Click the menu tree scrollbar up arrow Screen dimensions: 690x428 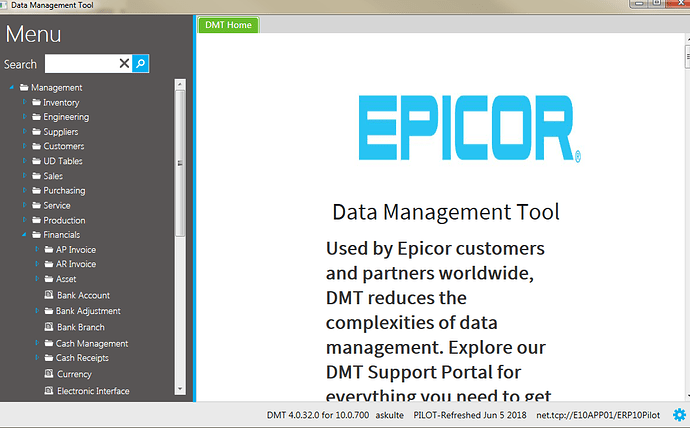point(180,84)
